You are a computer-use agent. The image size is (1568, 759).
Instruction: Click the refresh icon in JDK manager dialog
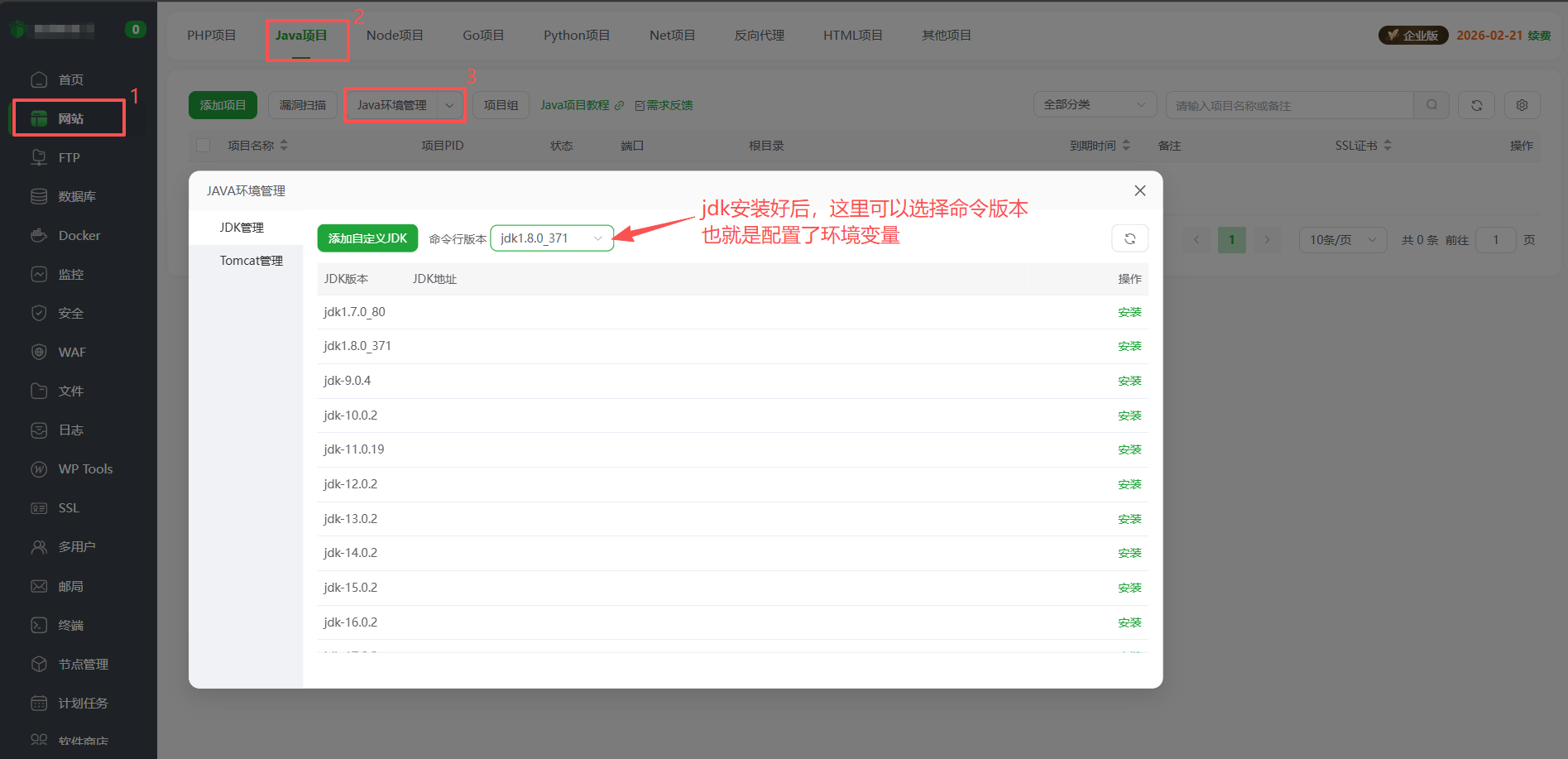click(1129, 238)
